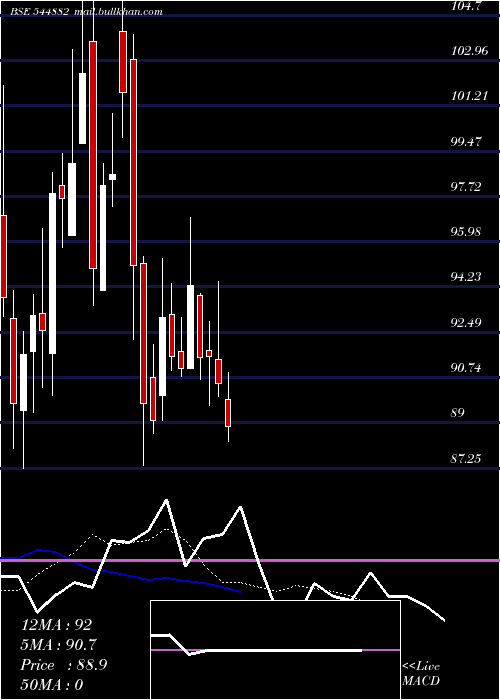This screenshot has height=700, width=500.
Task: Click the 50MA : 0 readout
Action: tap(52, 685)
